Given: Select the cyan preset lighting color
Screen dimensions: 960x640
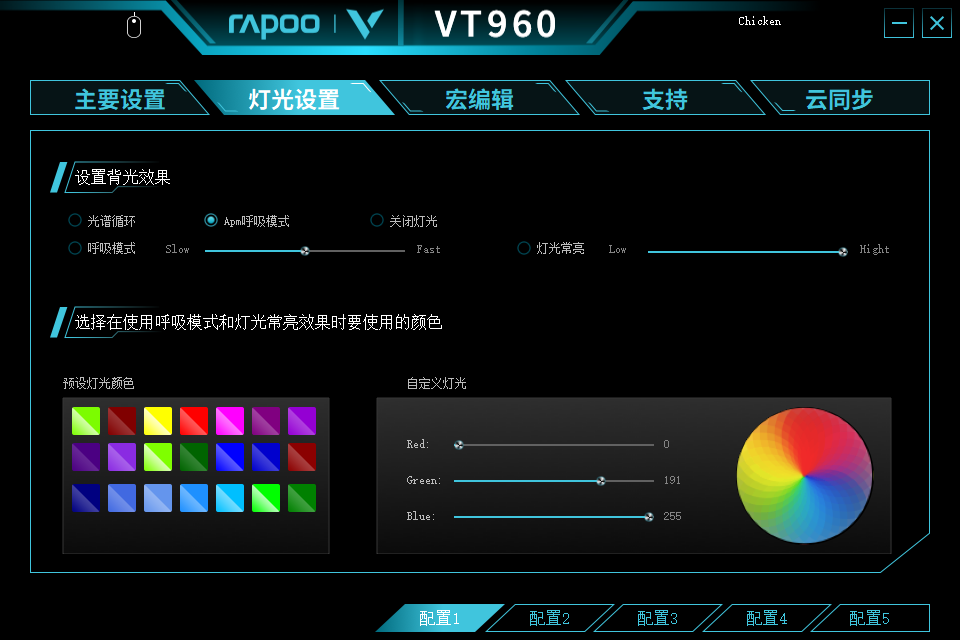Looking at the screenshot, I should (x=229, y=497).
